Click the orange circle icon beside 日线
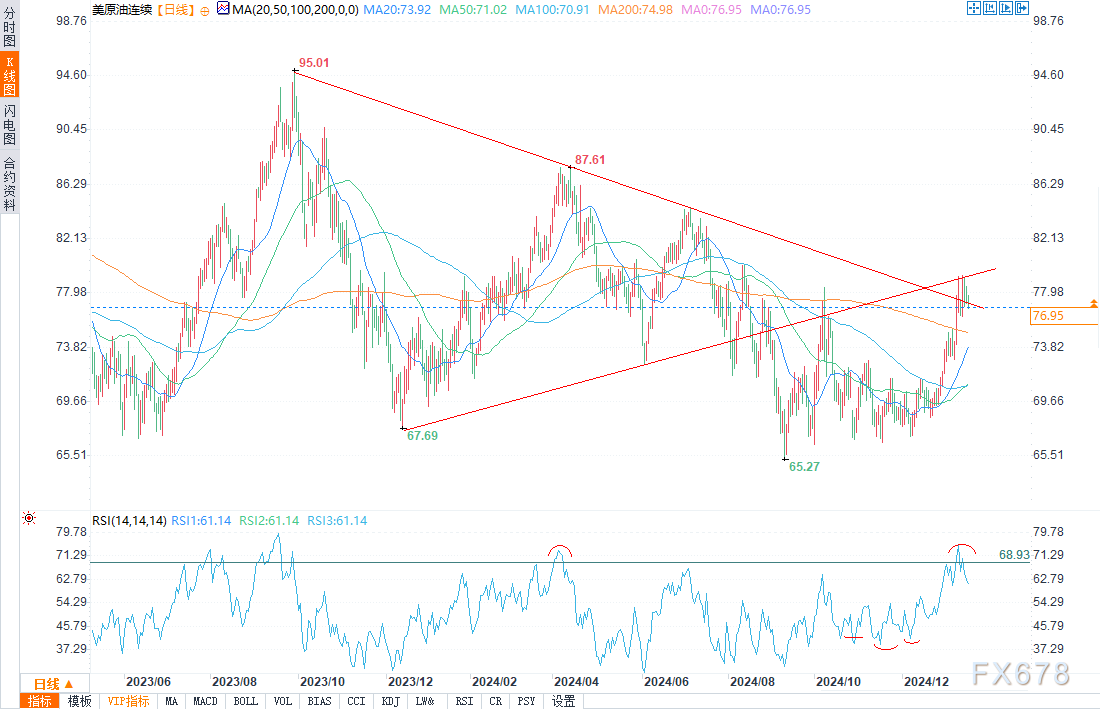1100x709 pixels. [205, 11]
